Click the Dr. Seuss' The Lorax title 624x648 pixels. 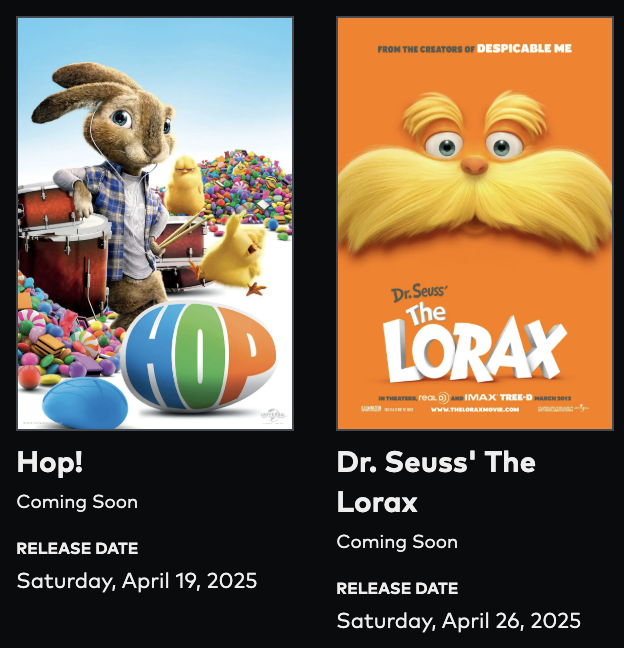tap(436, 482)
